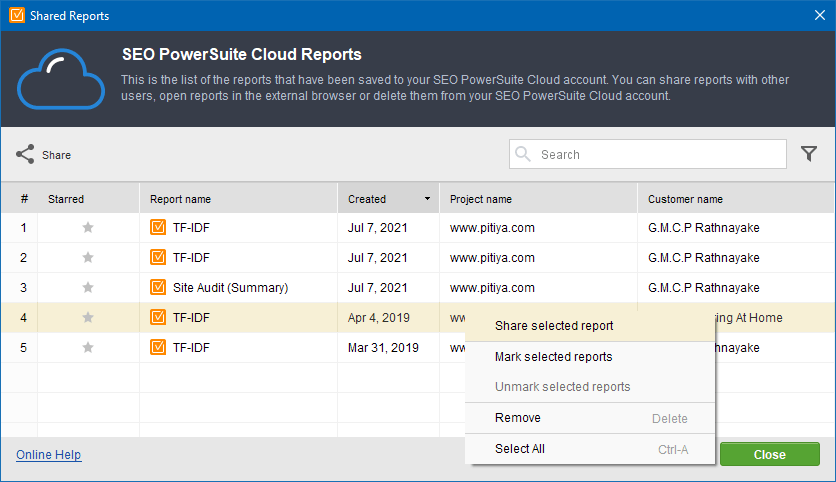This screenshot has width=836, height=482.
Task: Click the Created column header label
Action: 367,199
